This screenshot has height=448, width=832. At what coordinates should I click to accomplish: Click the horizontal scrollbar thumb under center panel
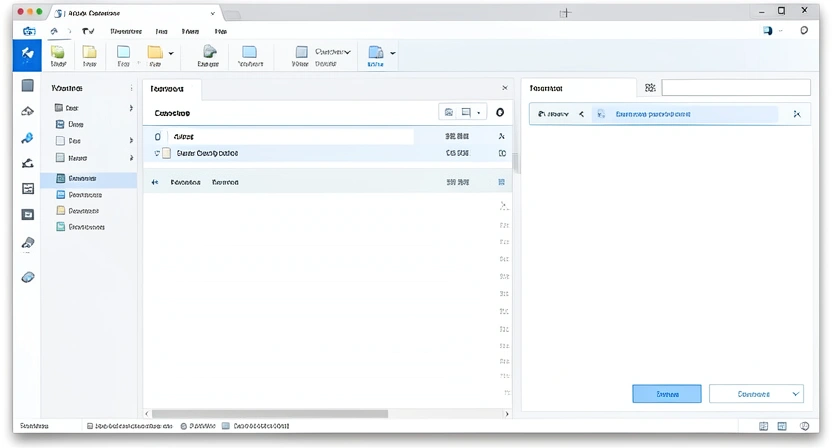pyautogui.click(x=270, y=413)
